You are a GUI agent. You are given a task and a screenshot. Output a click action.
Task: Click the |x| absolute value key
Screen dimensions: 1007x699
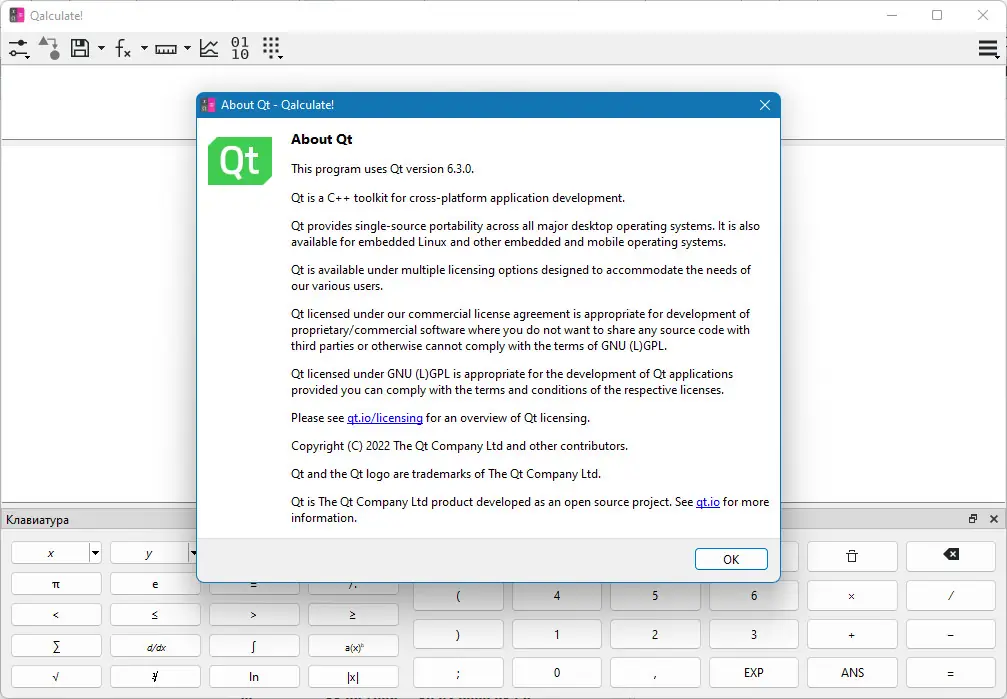[x=353, y=677]
